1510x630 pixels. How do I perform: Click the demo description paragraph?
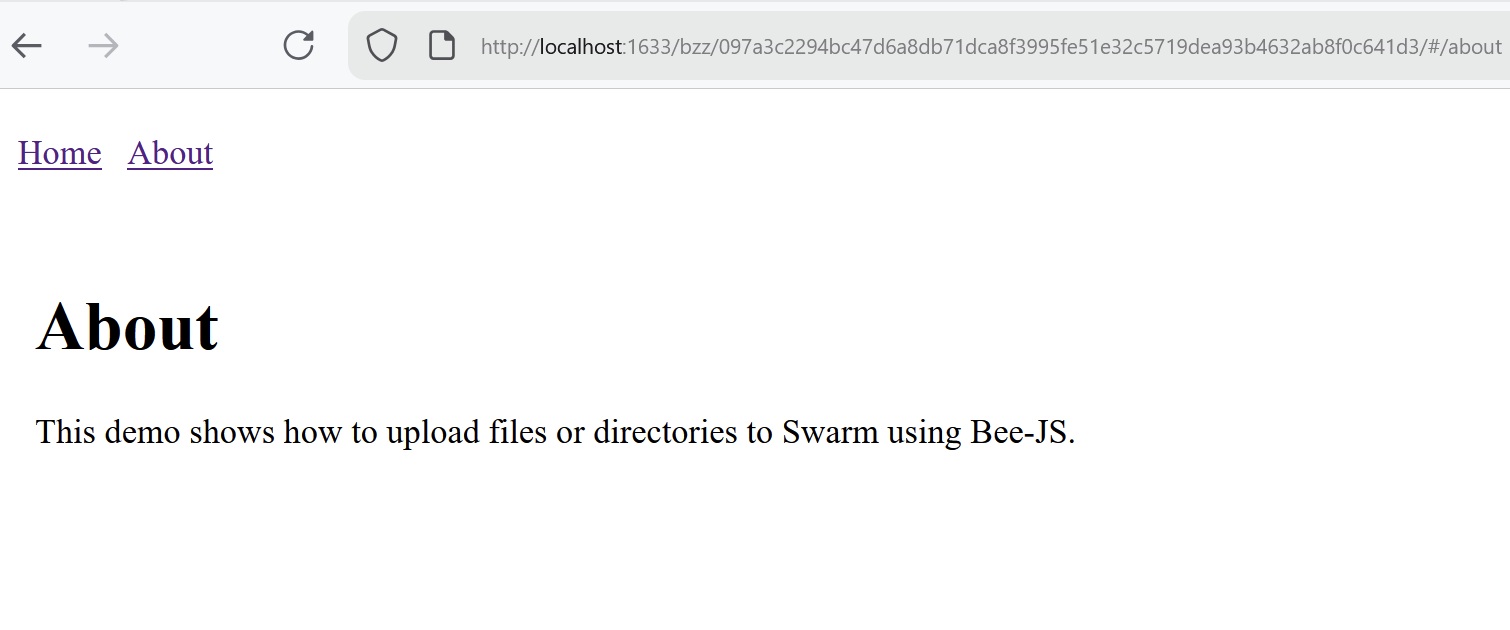[x=555, y=432]
